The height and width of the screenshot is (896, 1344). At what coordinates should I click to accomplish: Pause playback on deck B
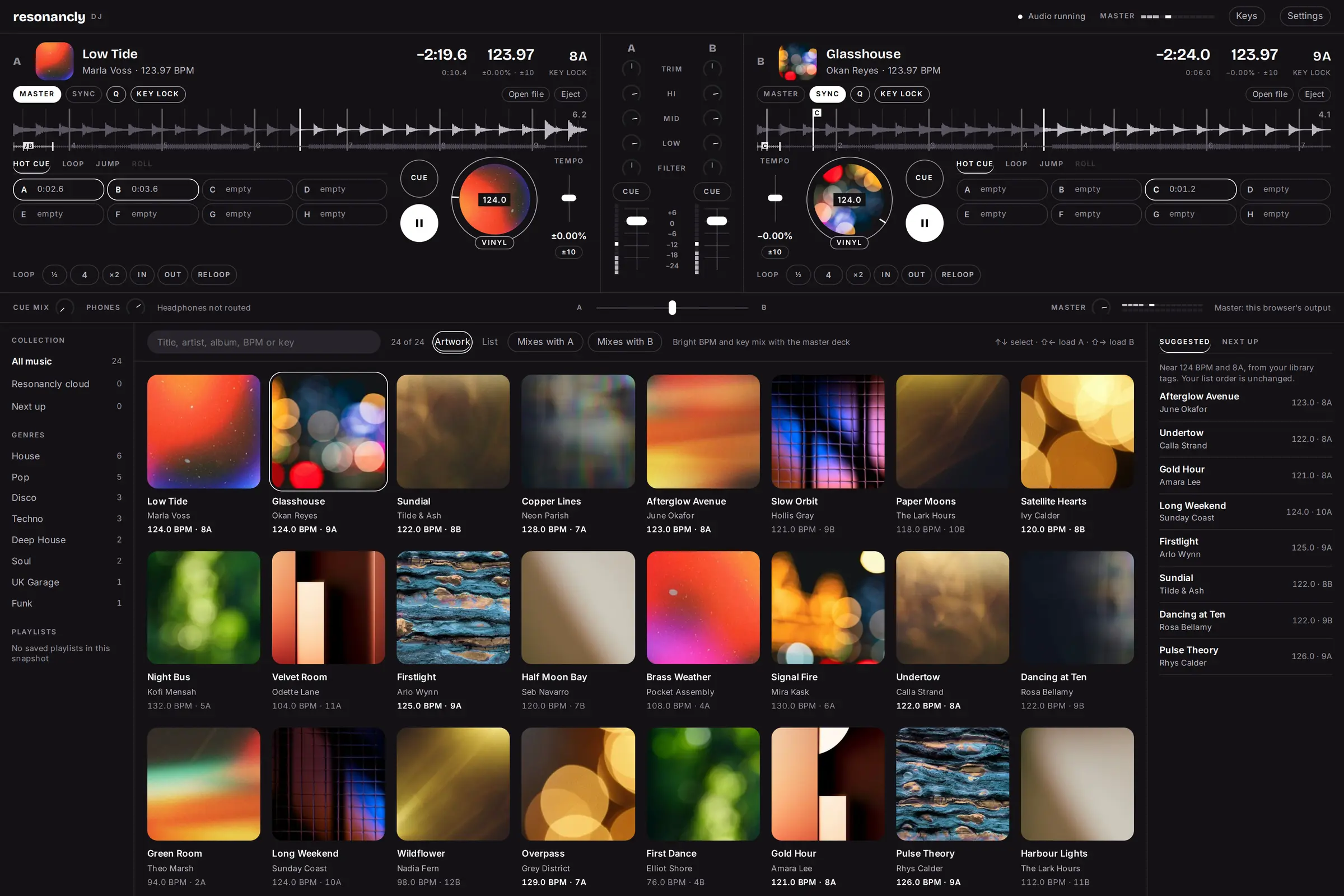924,223
